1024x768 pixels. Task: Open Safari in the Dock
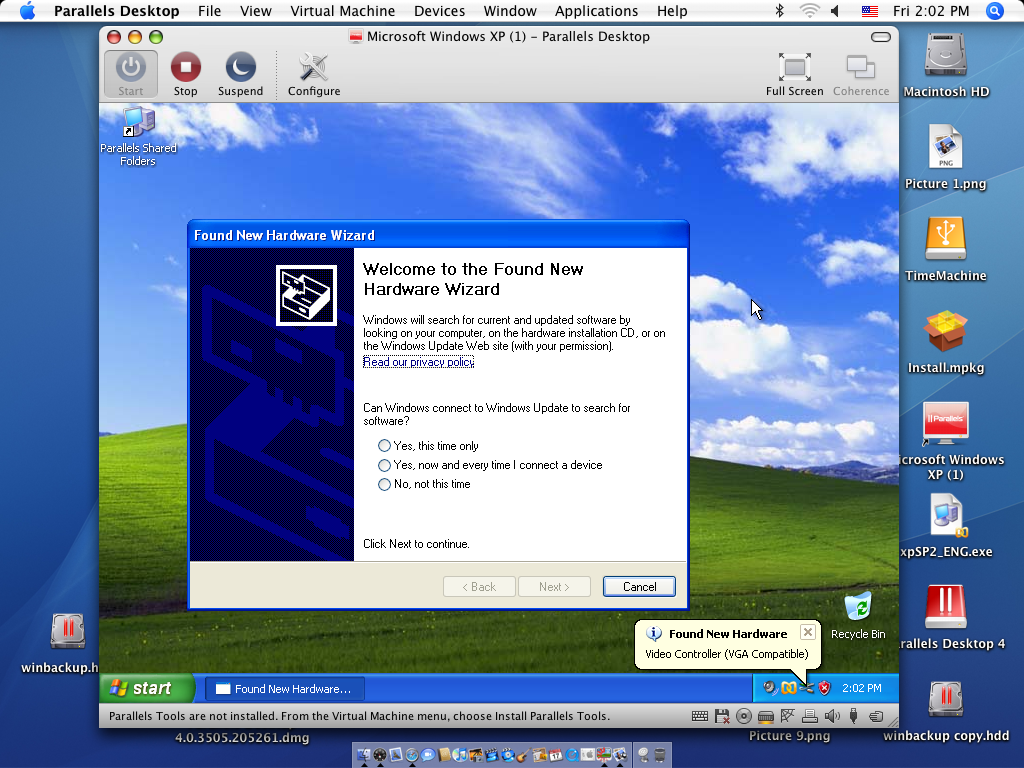pos(412,755)
